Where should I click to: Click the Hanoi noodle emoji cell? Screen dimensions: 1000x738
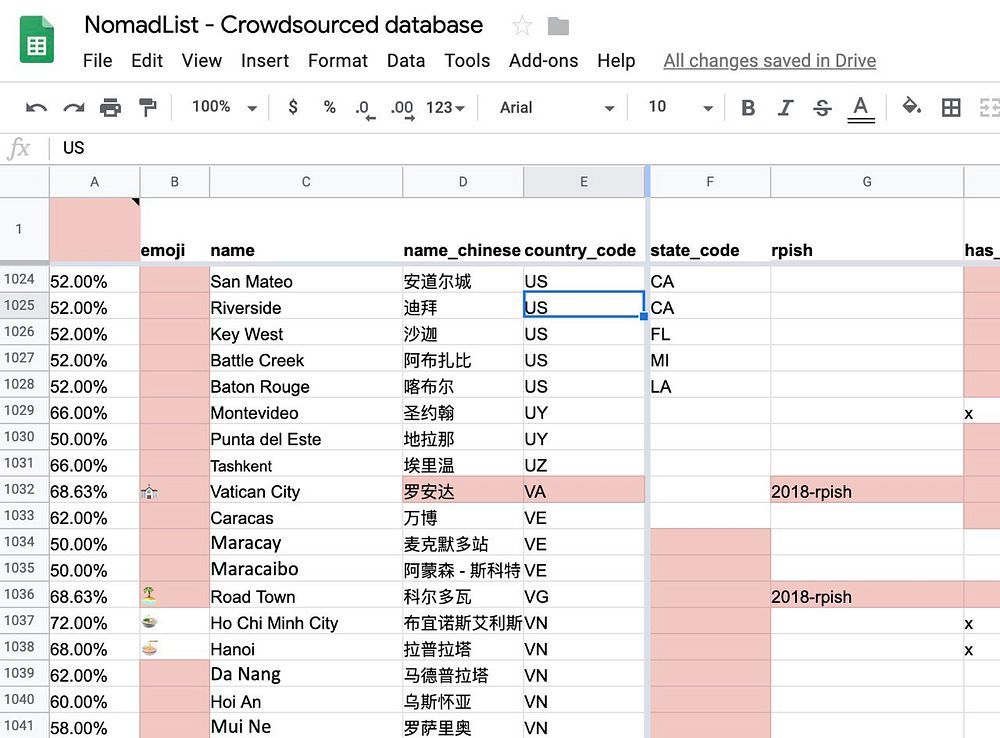[x=175, y=648]
